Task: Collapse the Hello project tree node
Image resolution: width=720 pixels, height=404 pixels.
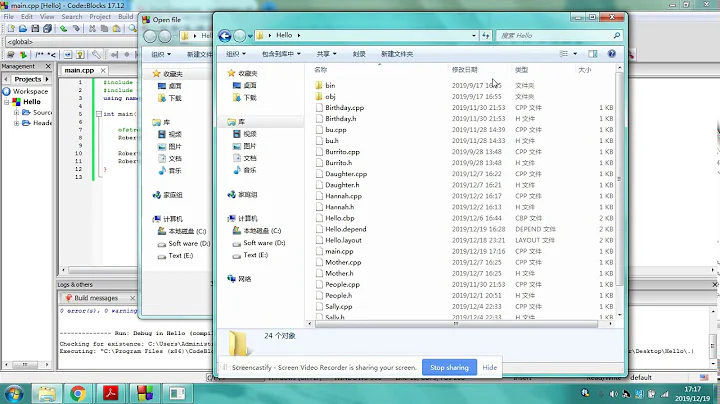Action: [7, 102]
